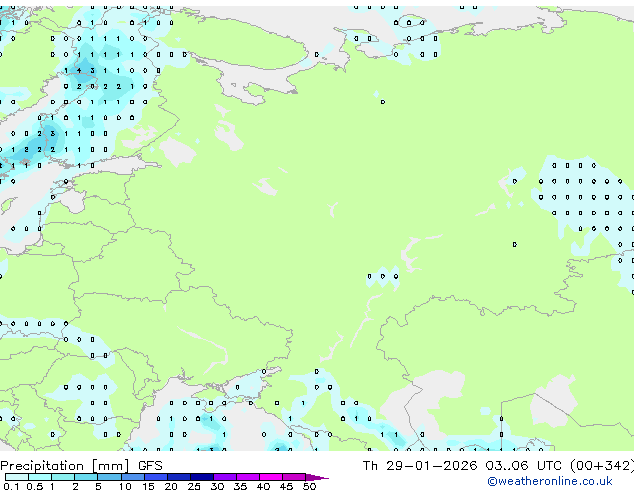Open the weatheronline.co.uk copyright link
Viewport: 634px width, 490px height.
(550, 481)
